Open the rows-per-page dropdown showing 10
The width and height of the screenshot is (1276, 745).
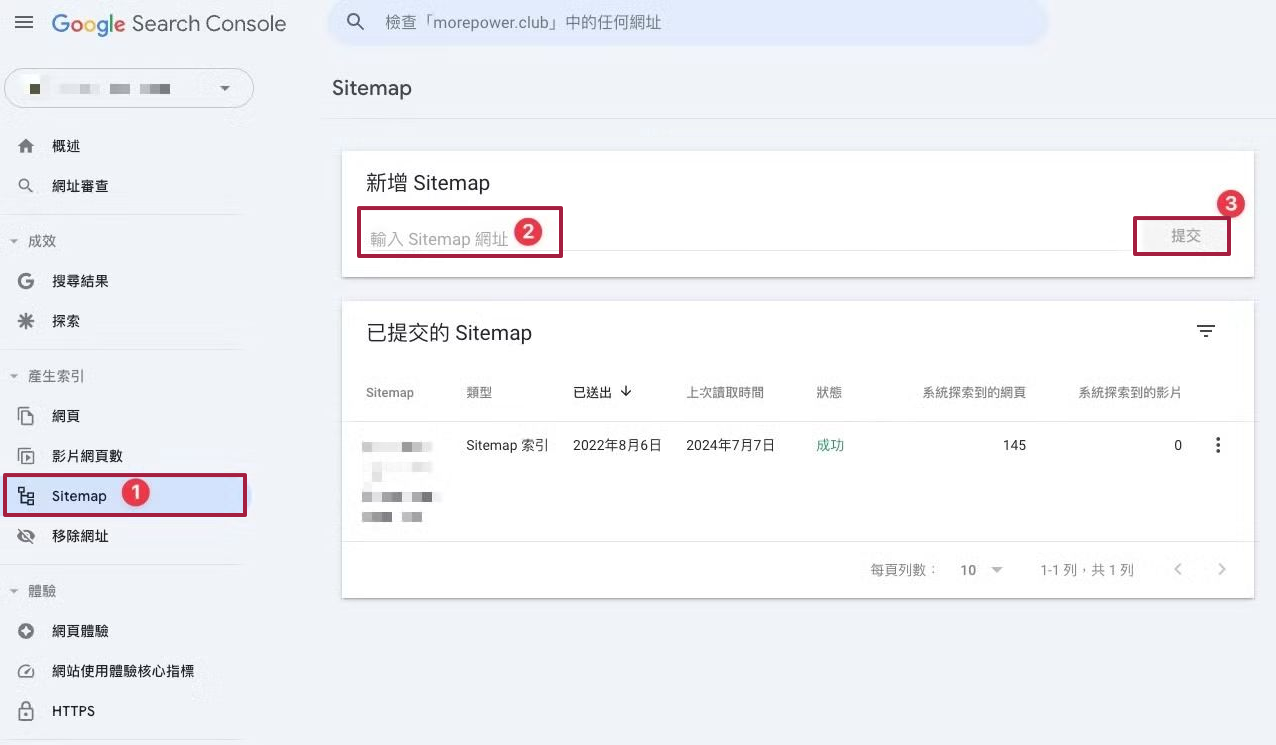(981, 570)
